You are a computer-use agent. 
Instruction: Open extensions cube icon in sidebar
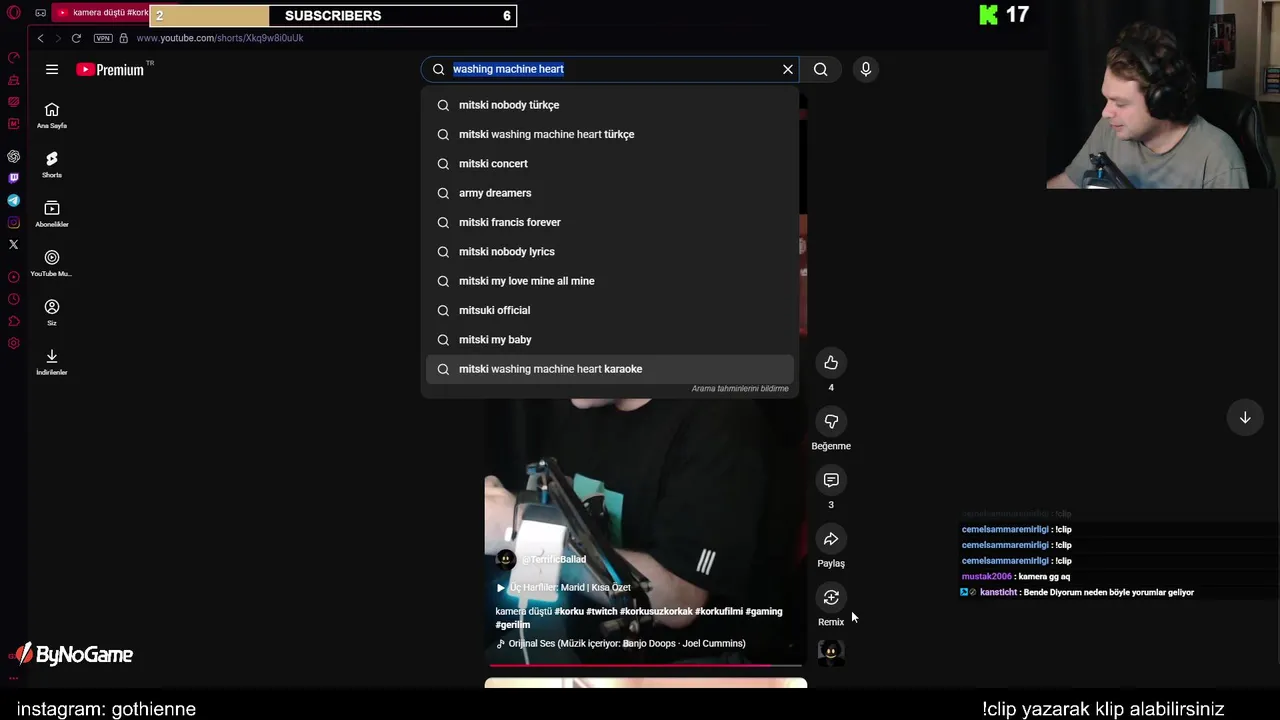point(14,321)
